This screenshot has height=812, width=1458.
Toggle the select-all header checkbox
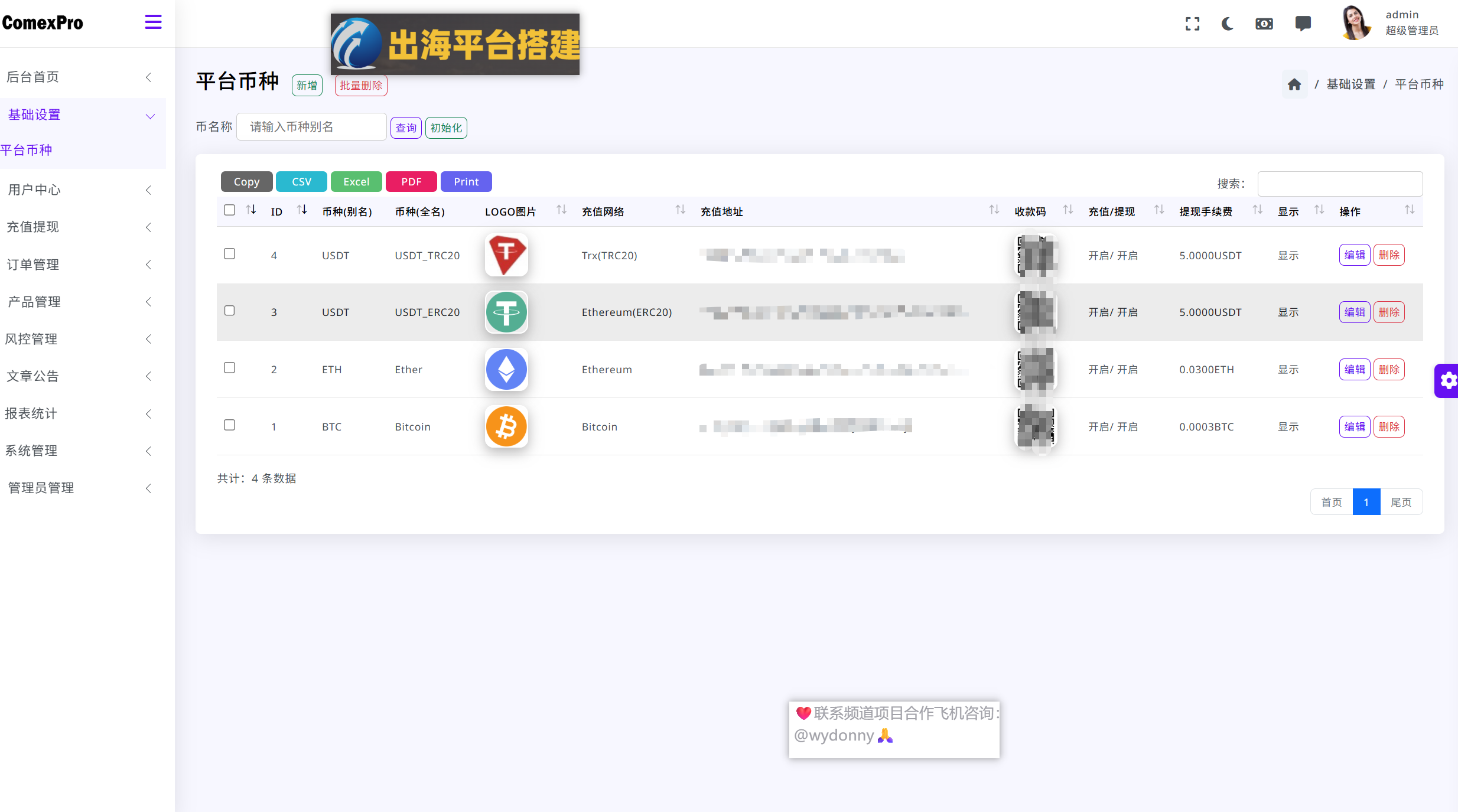tap(230, 210)
